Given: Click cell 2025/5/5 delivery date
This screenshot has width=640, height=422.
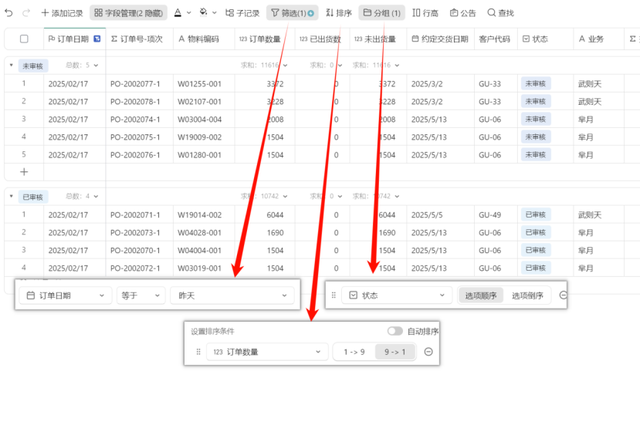Looking at the screenshot, I should (x=440, y=215).
